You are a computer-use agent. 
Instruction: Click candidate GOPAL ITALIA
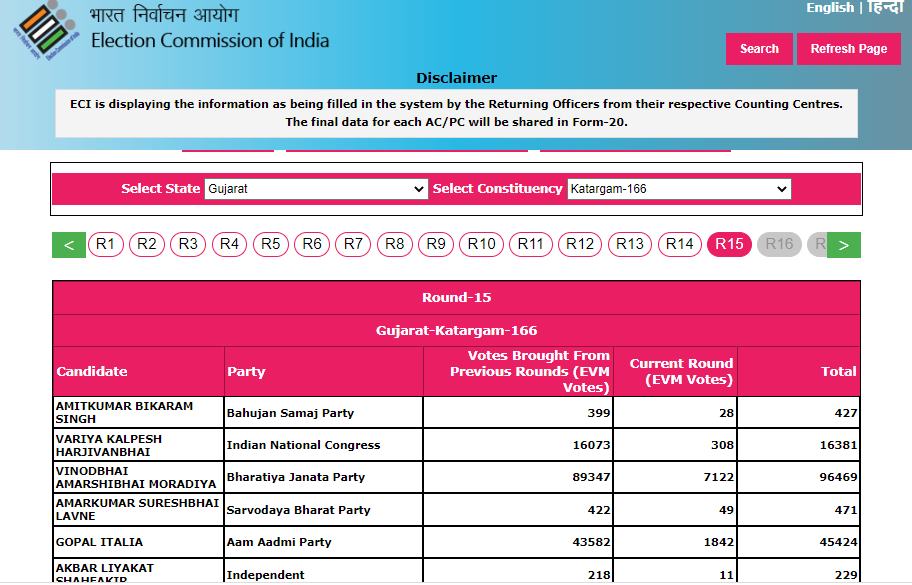pos(138,542)
